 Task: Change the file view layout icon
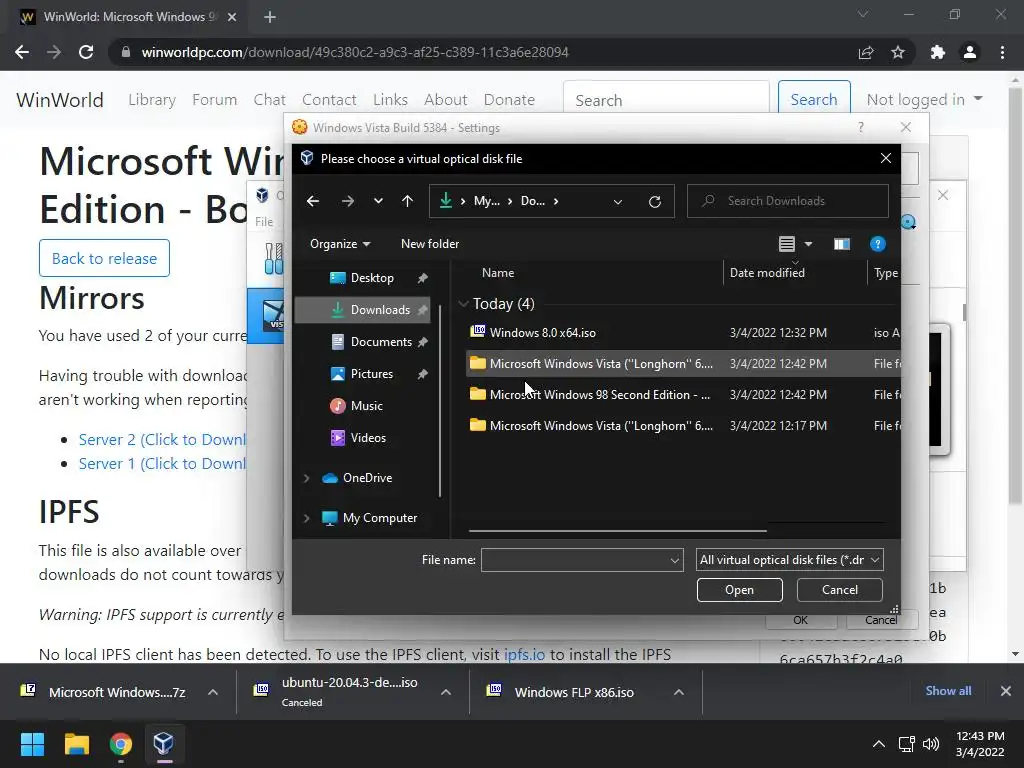787,244
